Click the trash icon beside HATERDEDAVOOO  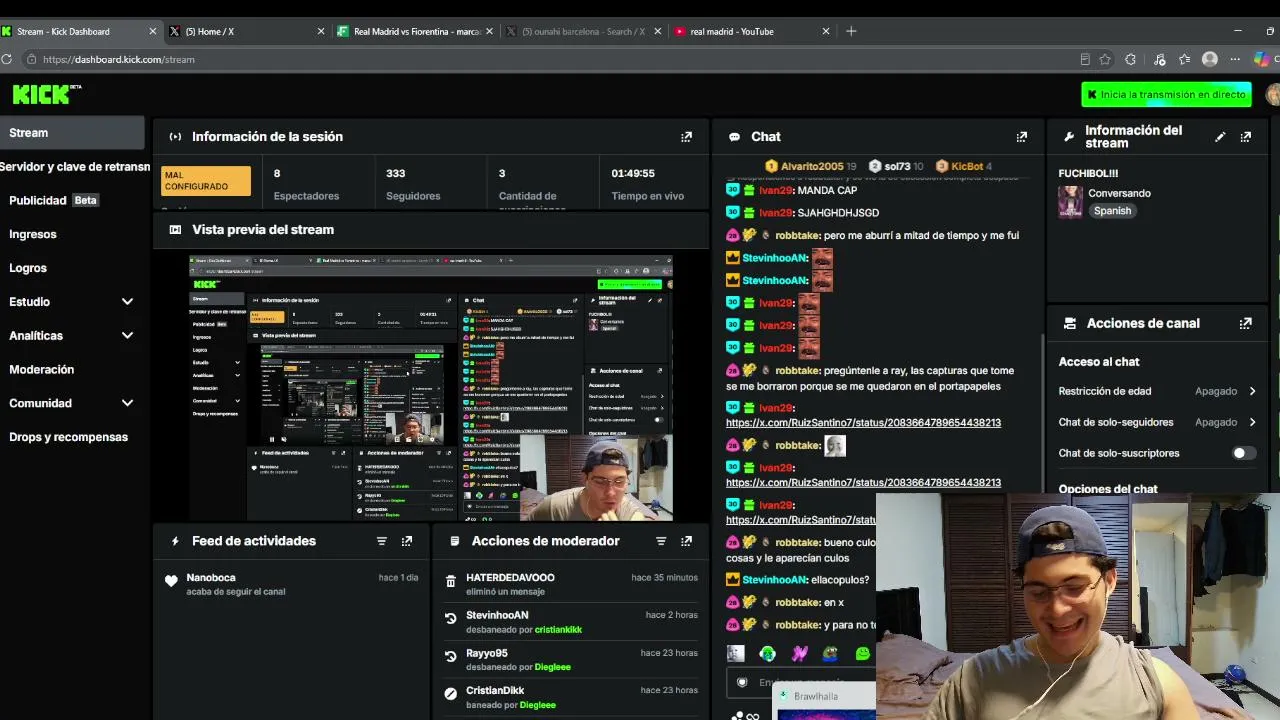[x=451, y=581]
